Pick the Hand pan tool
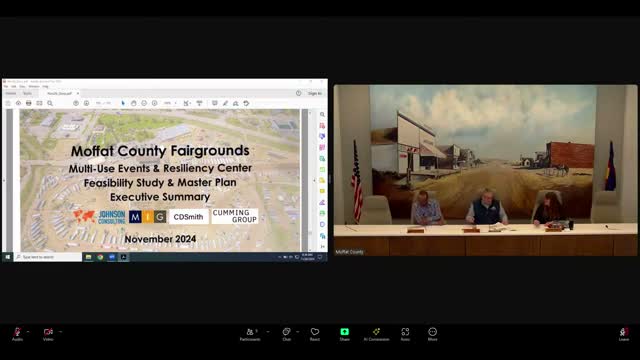640x360 pixels. click(x=133, y=103)
